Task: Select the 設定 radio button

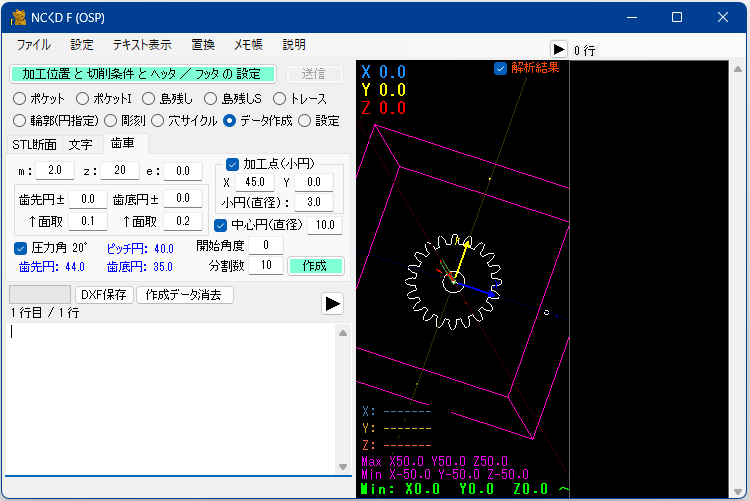Action: pos(305,121)
